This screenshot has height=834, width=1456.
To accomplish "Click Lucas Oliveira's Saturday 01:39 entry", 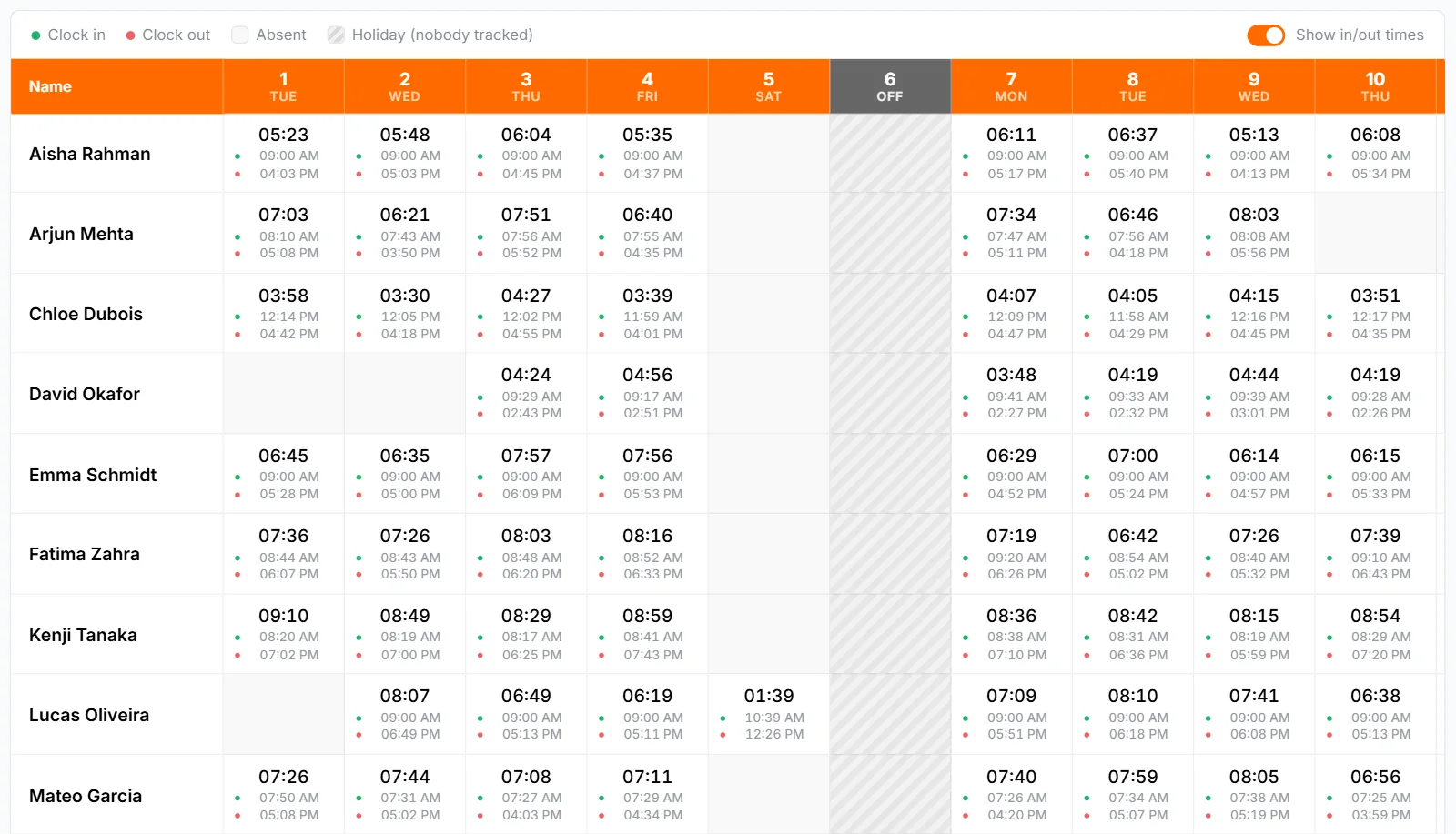I will 769,715.
